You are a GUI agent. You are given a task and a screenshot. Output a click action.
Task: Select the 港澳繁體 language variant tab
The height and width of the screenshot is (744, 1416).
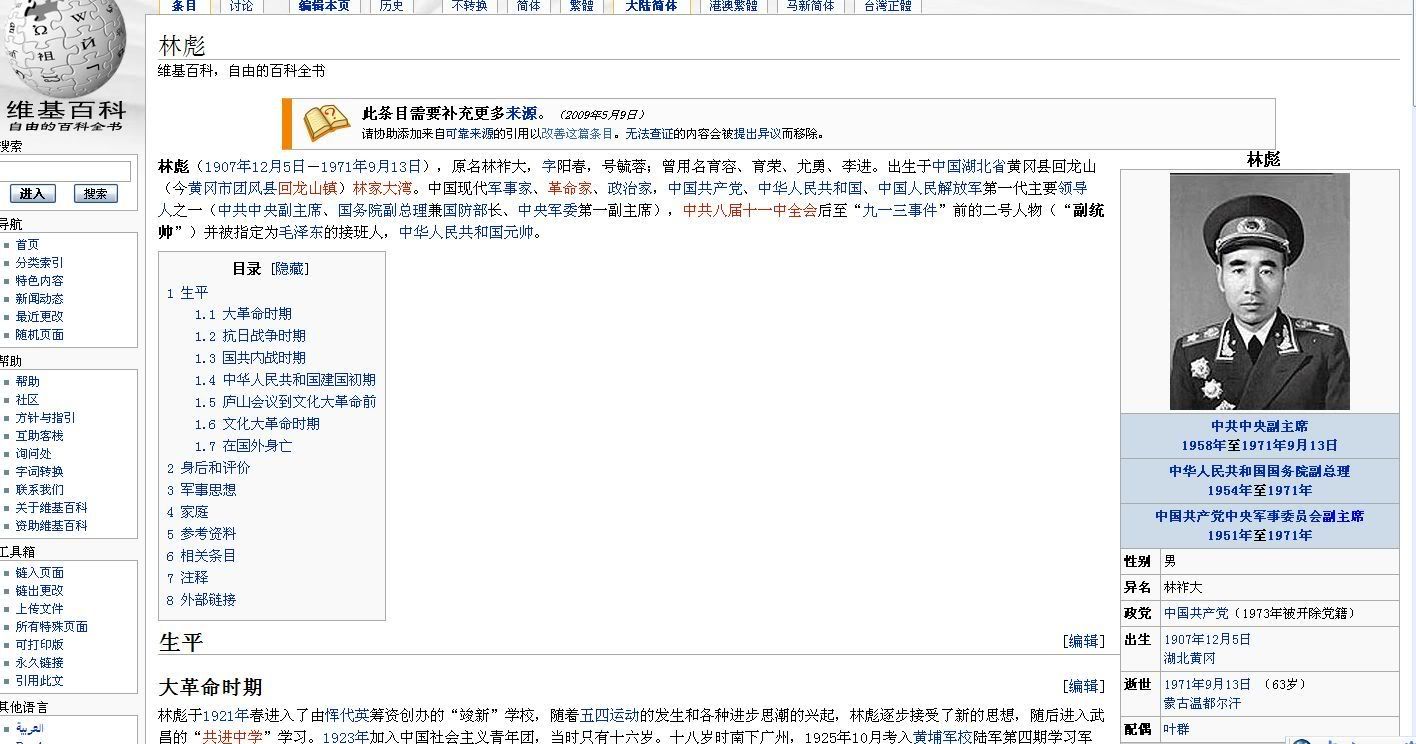click(x=733, y=6)
